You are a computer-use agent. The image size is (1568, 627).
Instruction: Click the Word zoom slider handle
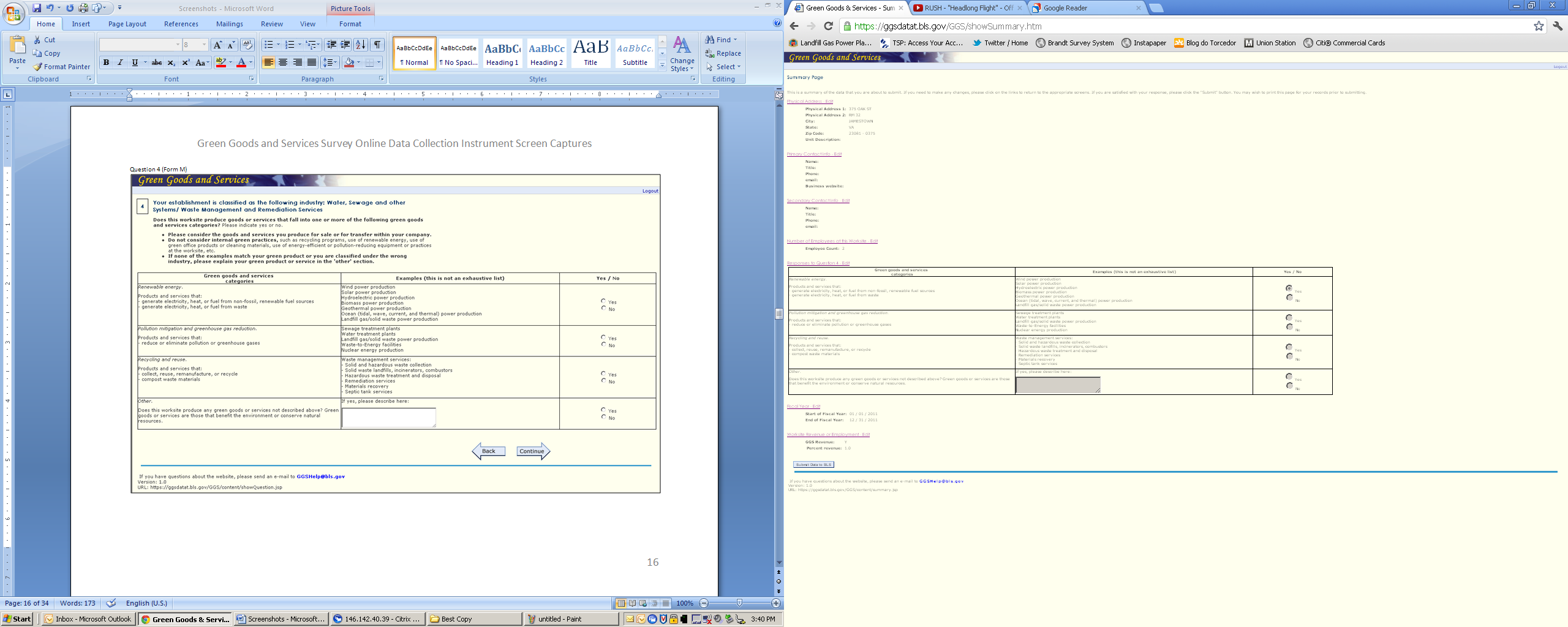pyautogui.click(x=739, y=603)
